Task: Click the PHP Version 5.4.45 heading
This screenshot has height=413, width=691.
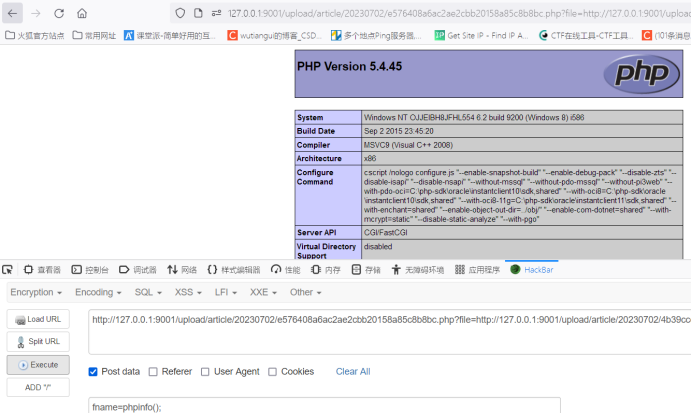Action: pyautogui.click(x=349, y=67)
